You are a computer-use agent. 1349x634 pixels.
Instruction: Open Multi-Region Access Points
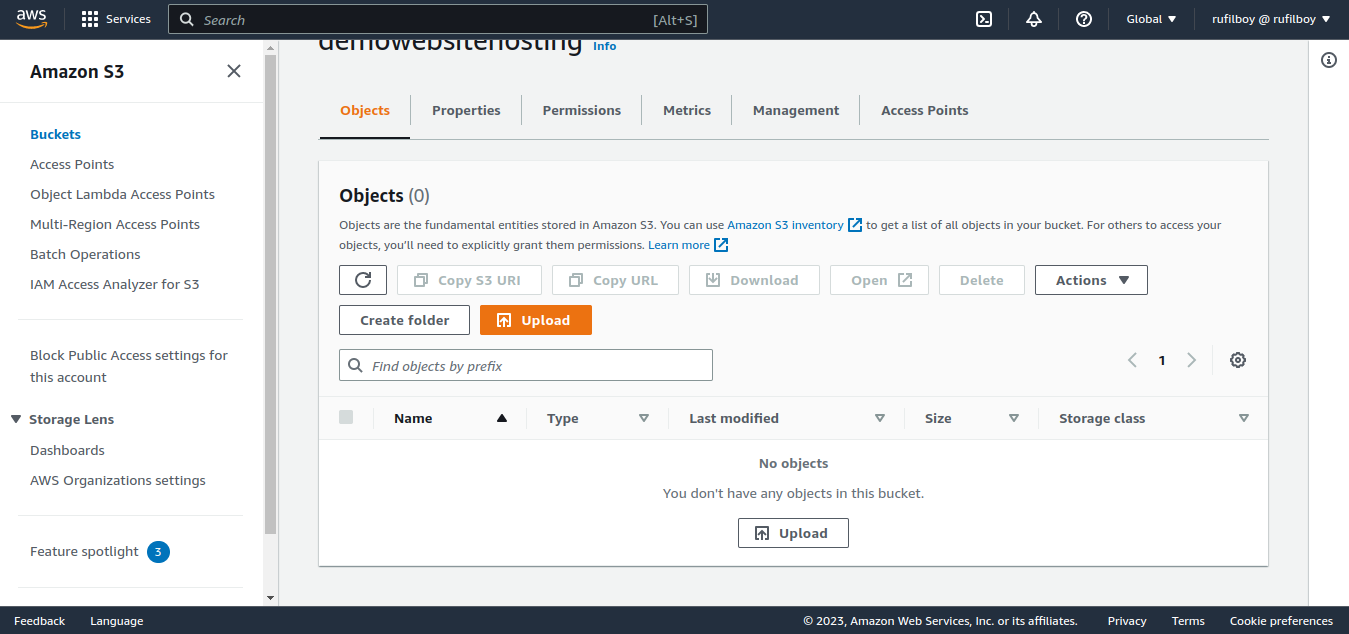click(115, 224)
